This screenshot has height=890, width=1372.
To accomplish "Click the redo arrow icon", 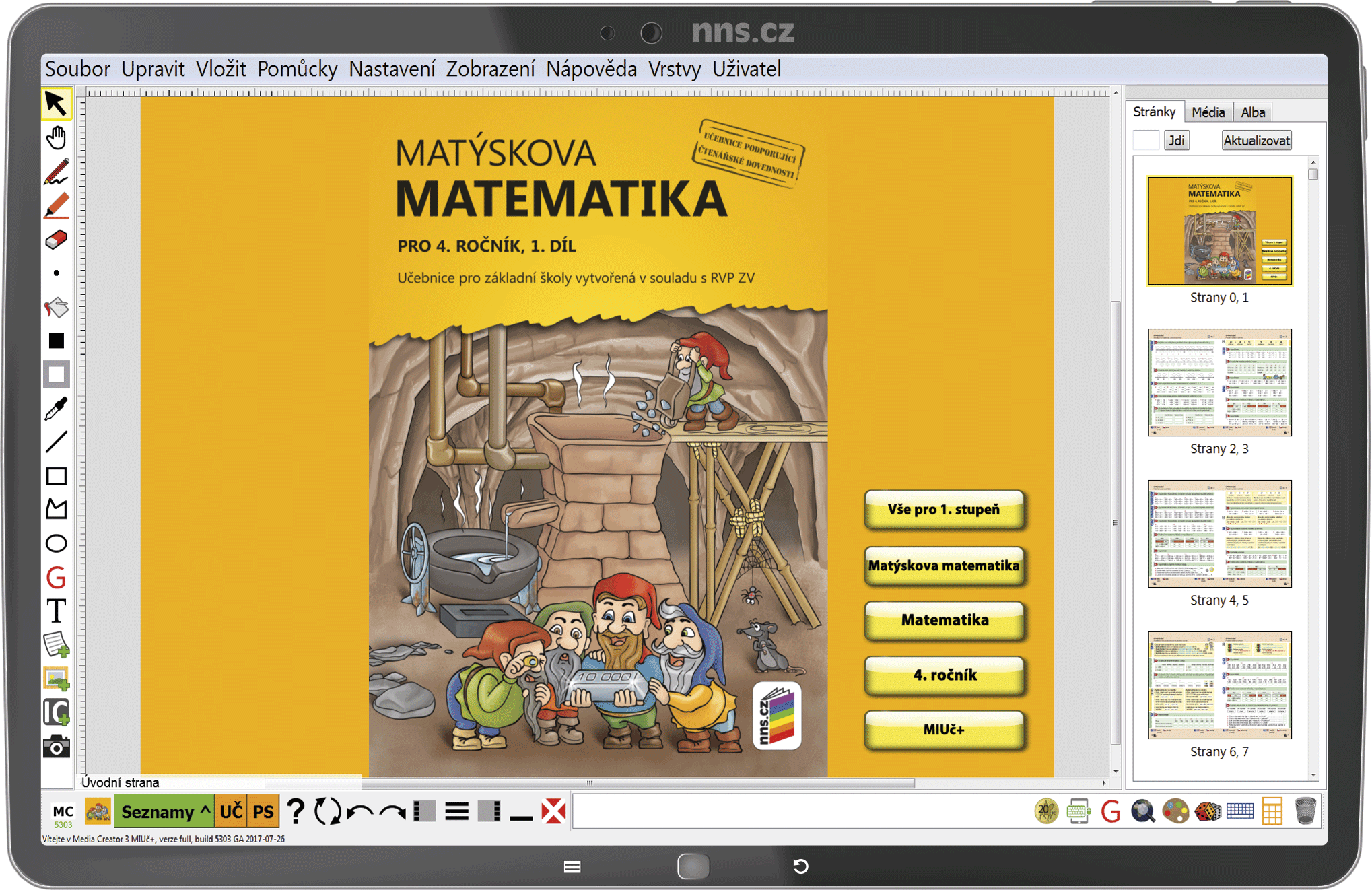I will pos(392,812).
